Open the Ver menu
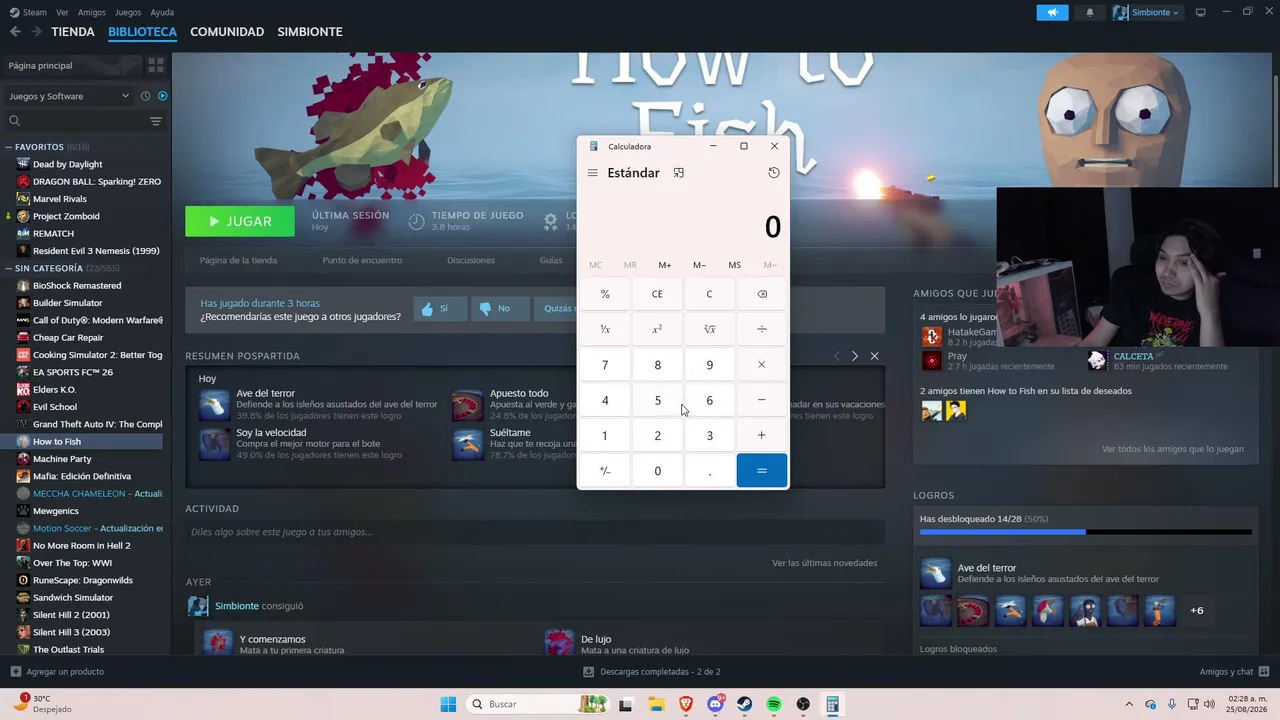 pos(62,12)
